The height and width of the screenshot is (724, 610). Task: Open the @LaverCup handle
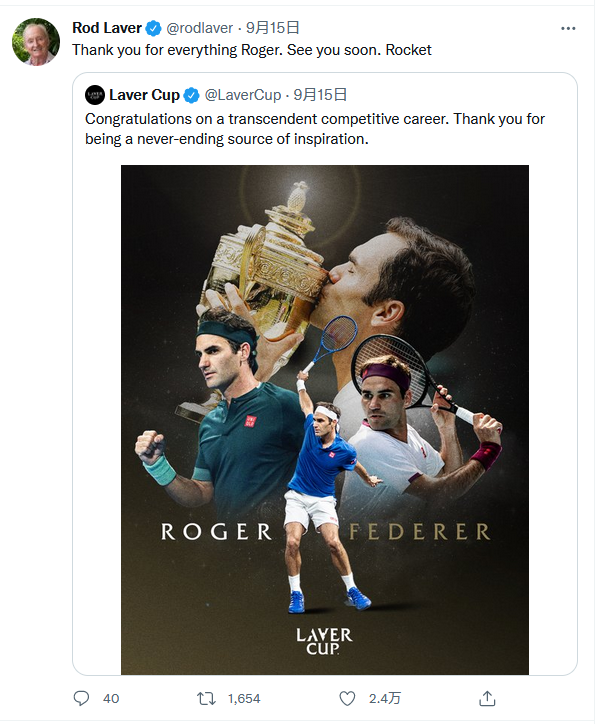pos(243,95)
